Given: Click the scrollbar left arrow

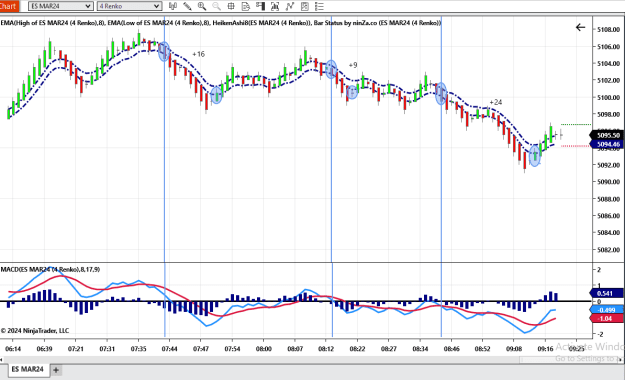Looking at the screenshot, I should [x=1, y=359].
